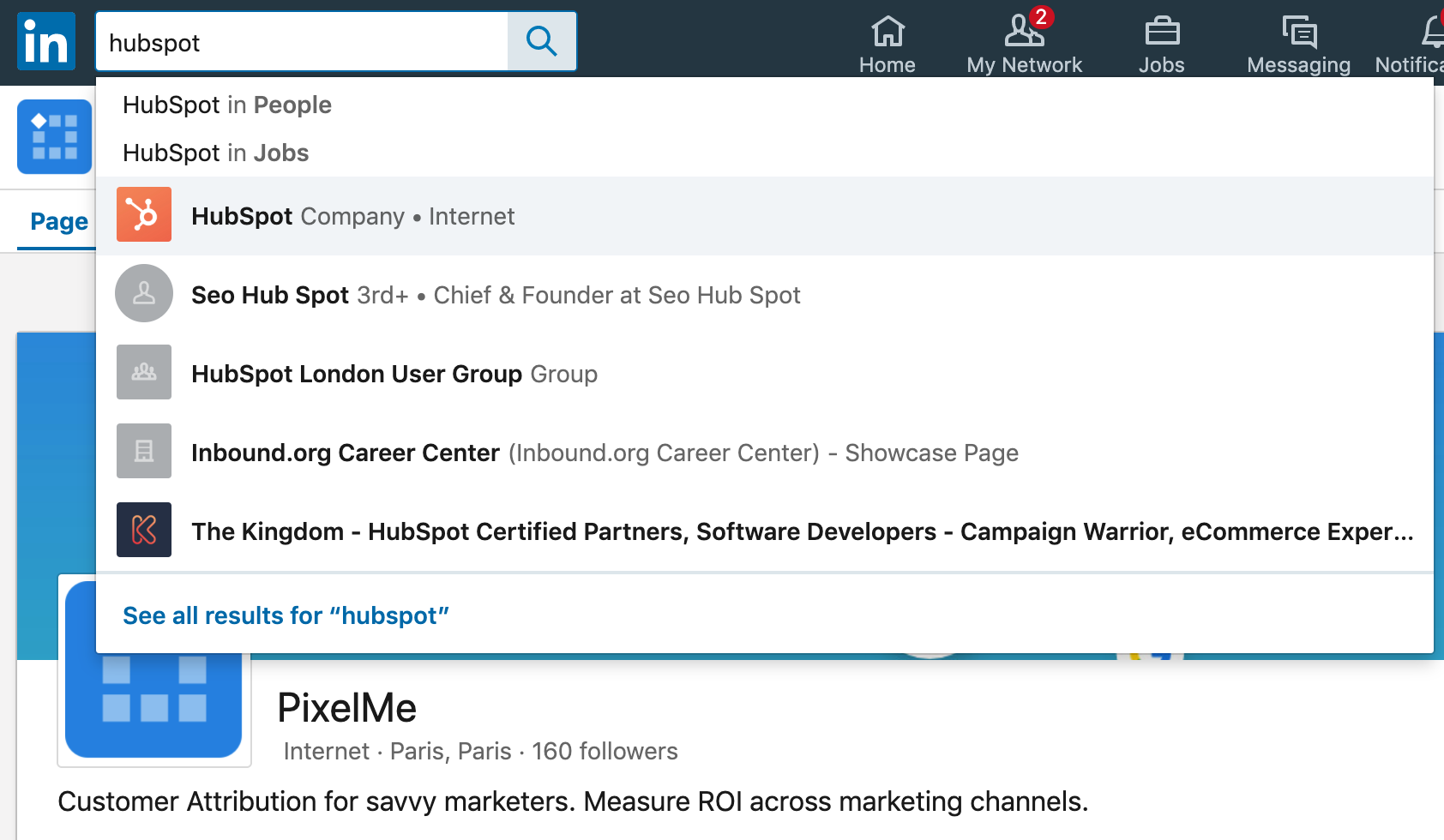Select HubSpot in Jobs suggestion

point(216,153)
